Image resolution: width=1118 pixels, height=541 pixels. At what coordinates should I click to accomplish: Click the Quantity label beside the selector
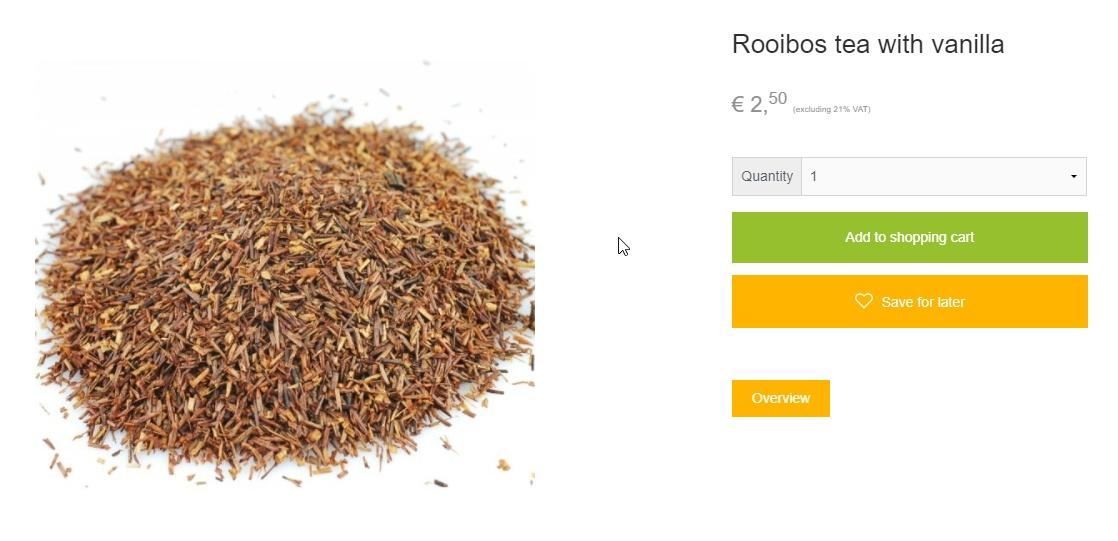click(766, 177)
